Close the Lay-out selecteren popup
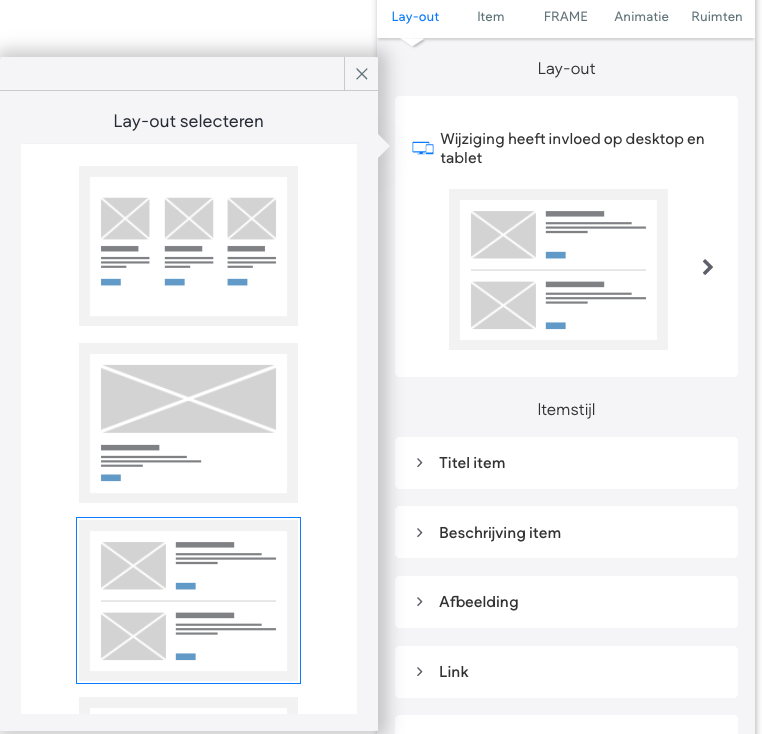This screenshot has width=762, height=734. 361,74
